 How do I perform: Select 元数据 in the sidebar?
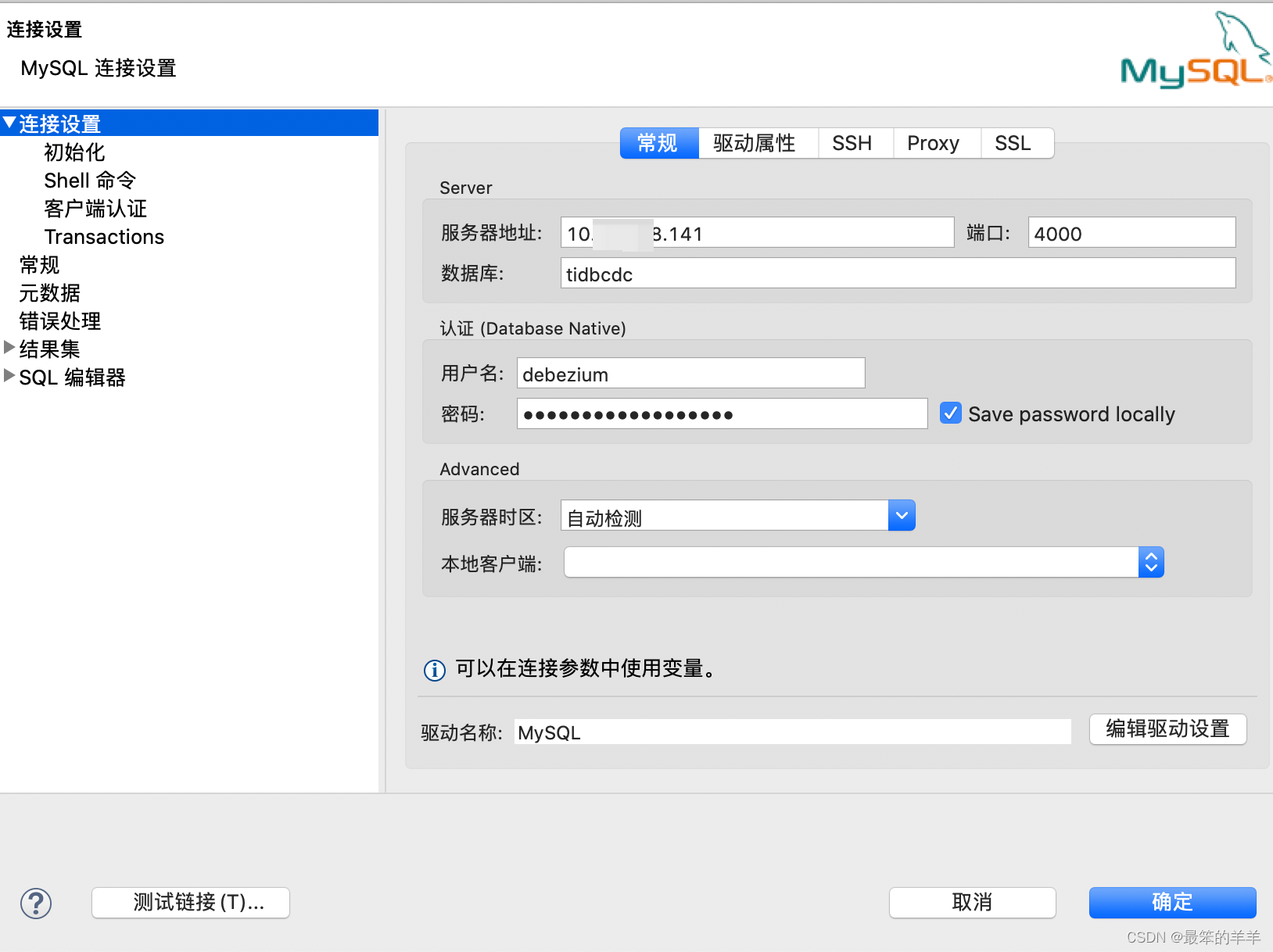tap(49, 293)
